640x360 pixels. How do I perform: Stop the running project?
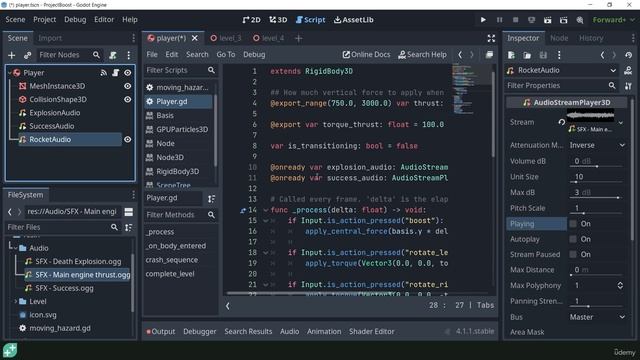click(516, 20)
